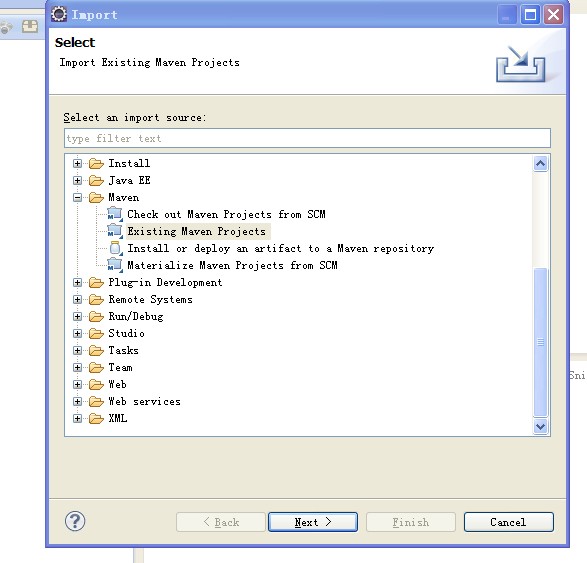Select Install or deploy an artifact entry
587x563 pixels.
(280, 249)
